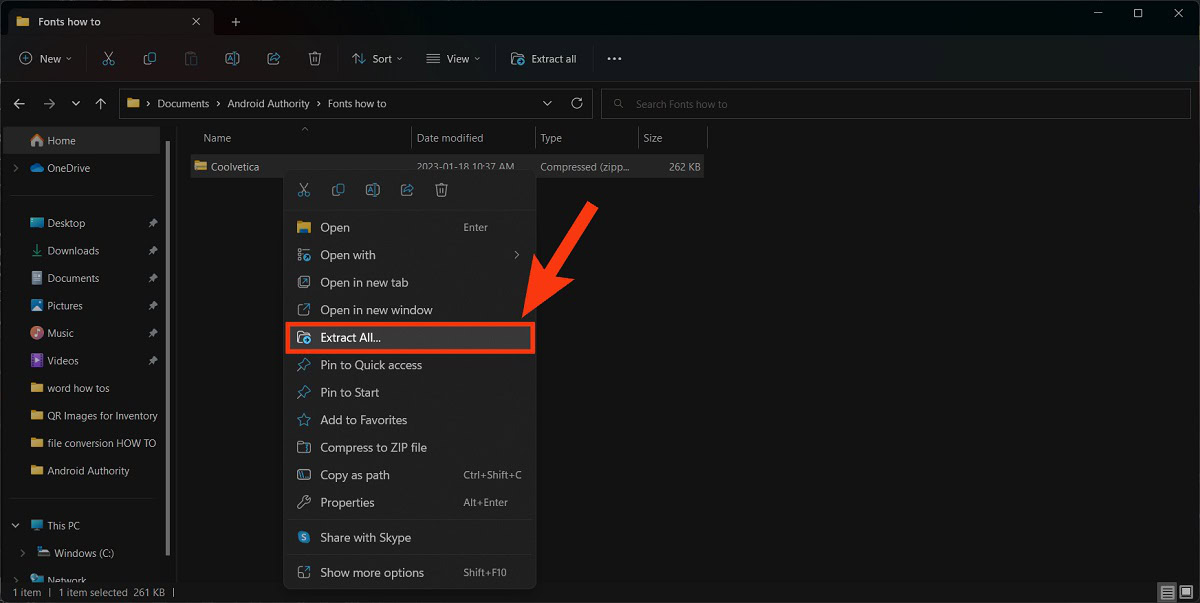Screen dimensions: 1200x603
Task: Open the Pictures folder in sidebar
Action: (65, 306)
